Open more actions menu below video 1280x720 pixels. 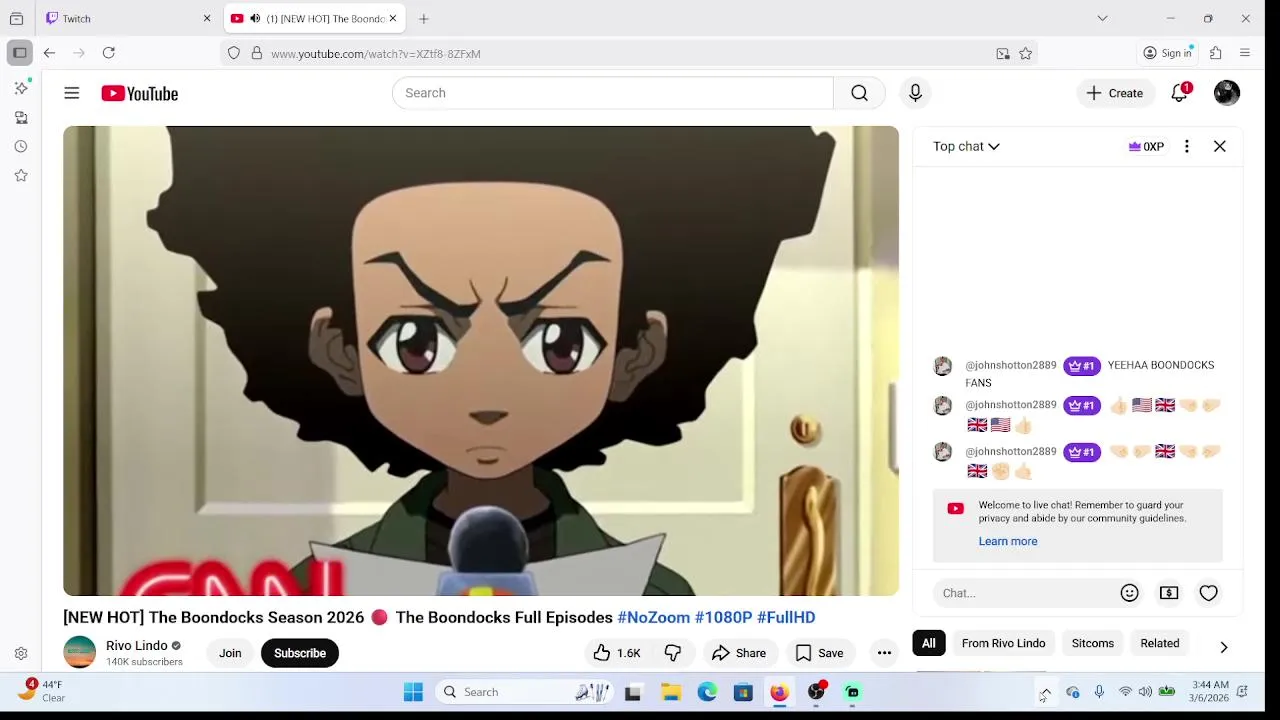pyautogui.click(x=884, y=653)
